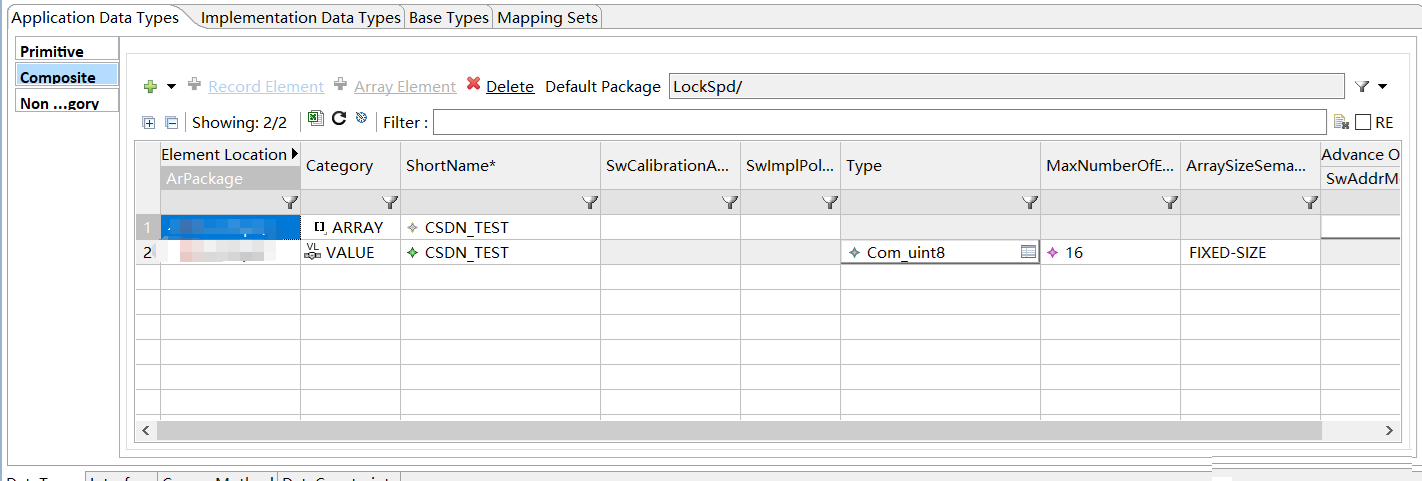
Task: Click the Excel export icon
Action: [316, 119]
